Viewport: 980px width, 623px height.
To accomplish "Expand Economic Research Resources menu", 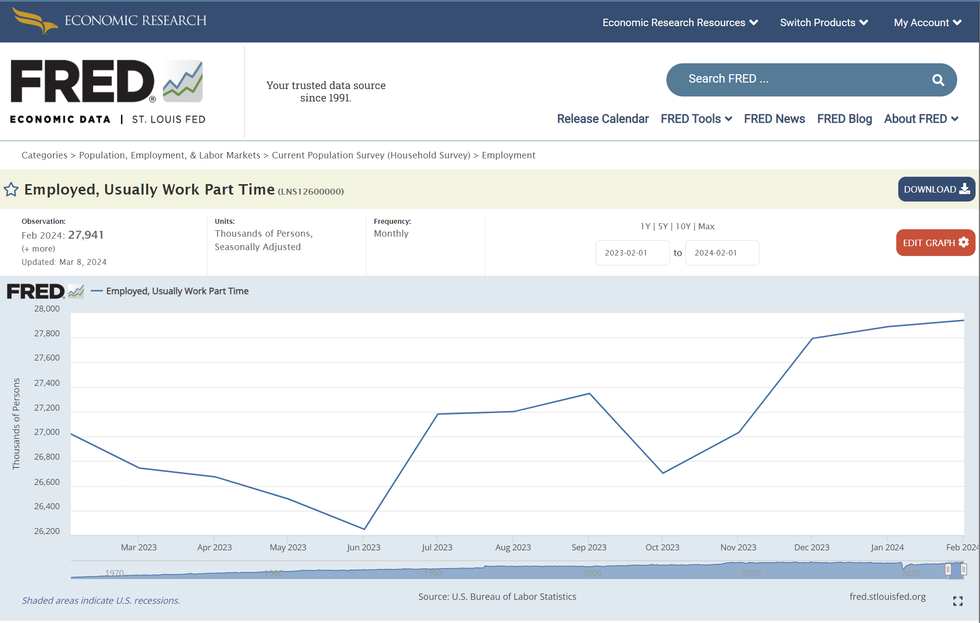I will [x=680, y=22].
